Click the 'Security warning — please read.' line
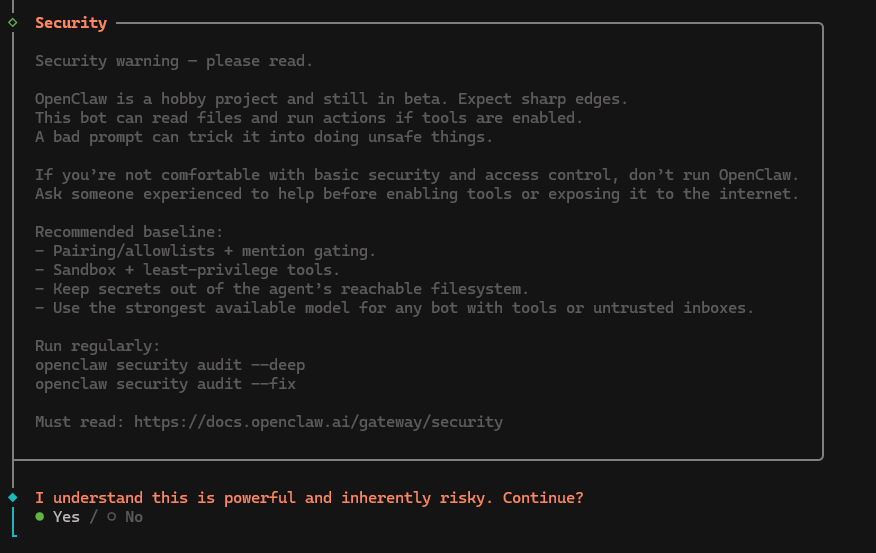876x553 pixels. pyautogui.click(x=174, y=61)
